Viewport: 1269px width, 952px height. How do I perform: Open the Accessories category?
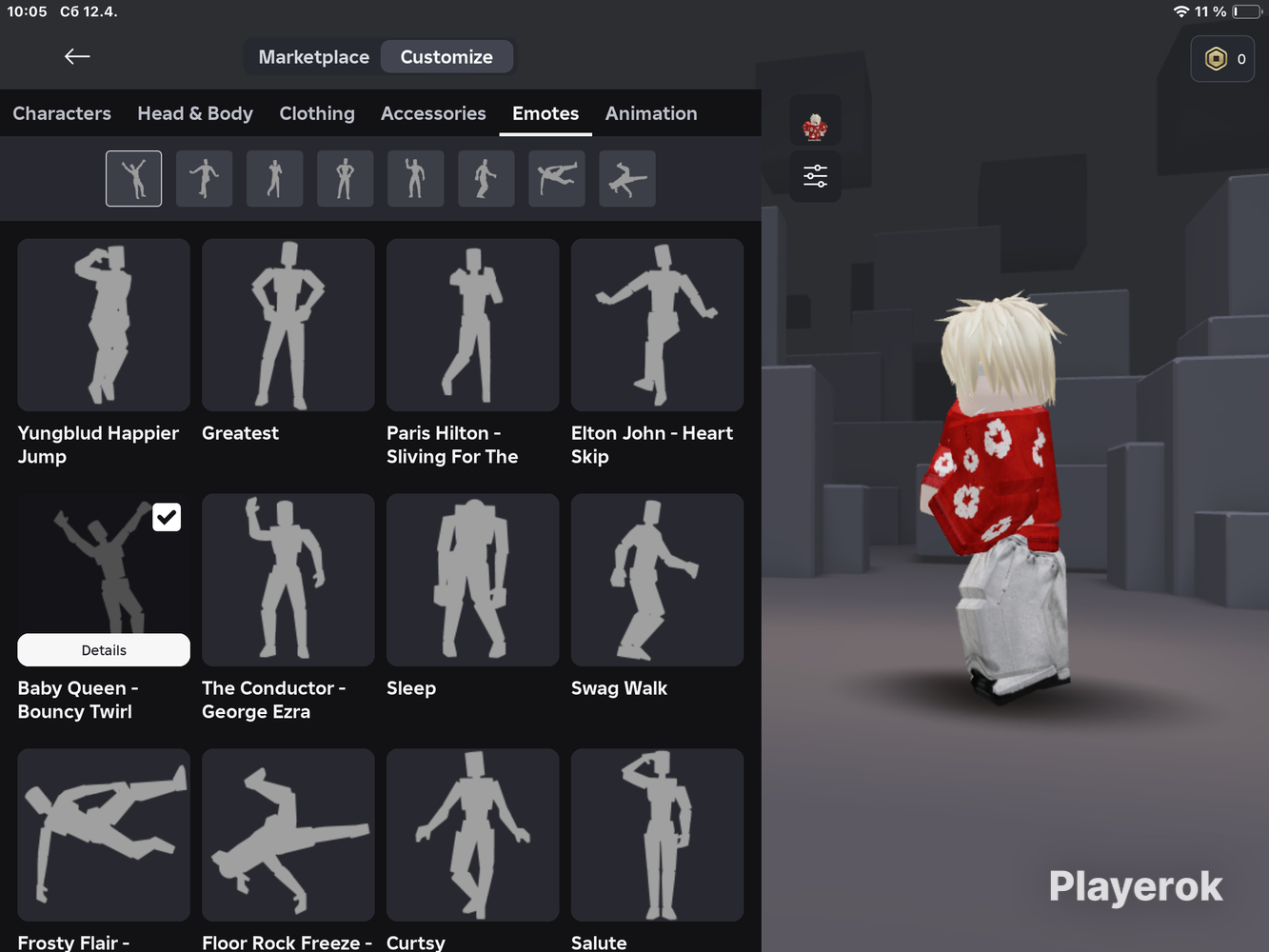click(x=433, y=113)
